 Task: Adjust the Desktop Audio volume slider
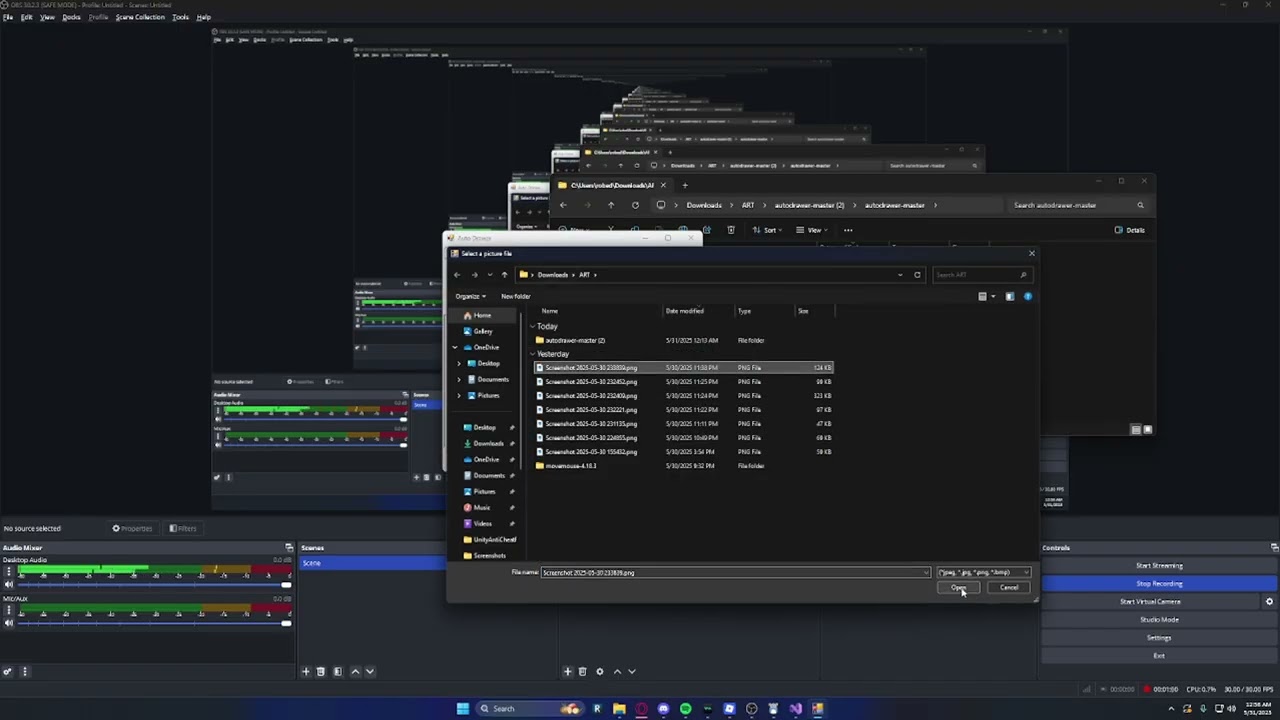click(x=153, y=585)
